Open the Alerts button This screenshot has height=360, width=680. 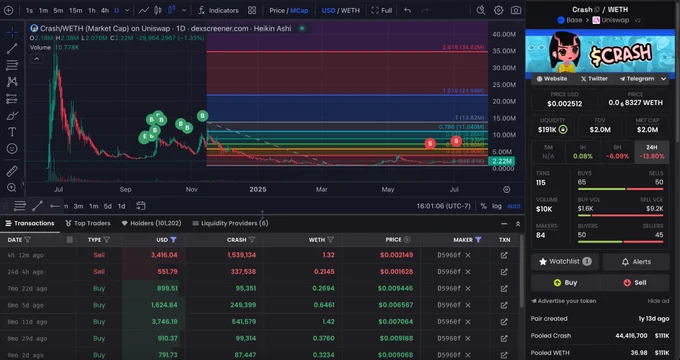[x=636, y=262]
